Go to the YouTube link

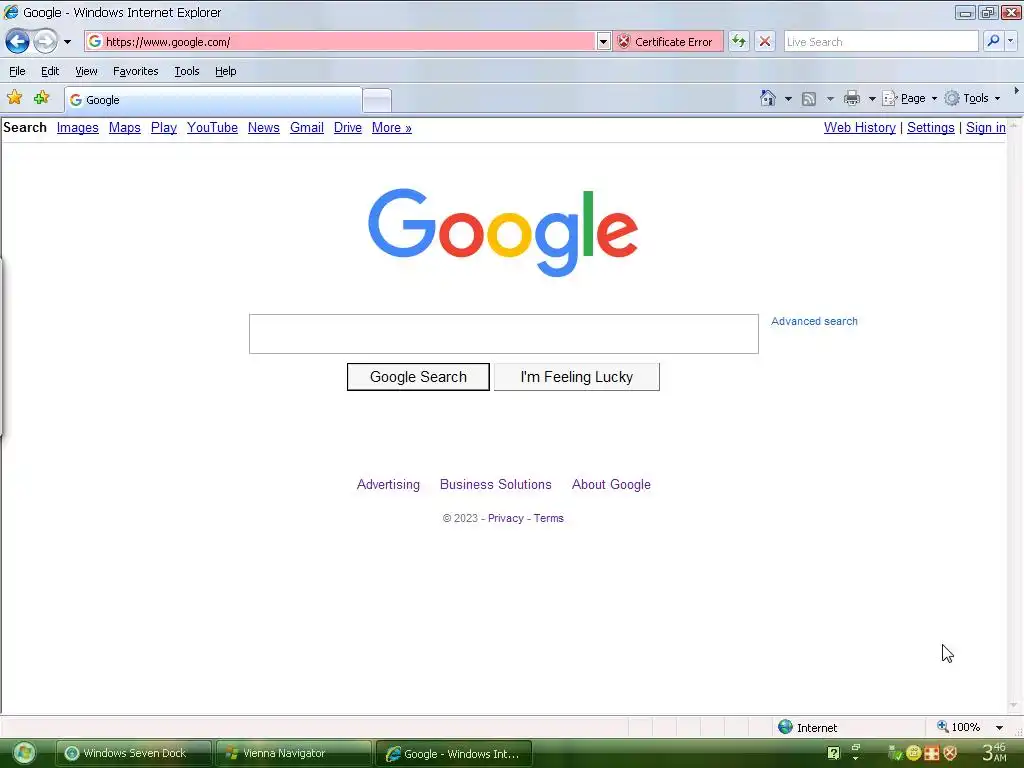tap(212, 128)
